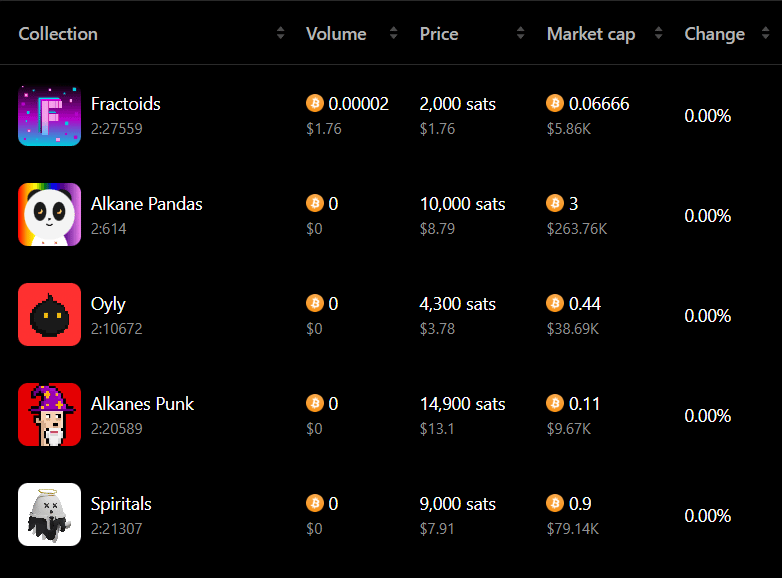
Task: Open the Alkanes Punk wizard icon
Action: 49,414
